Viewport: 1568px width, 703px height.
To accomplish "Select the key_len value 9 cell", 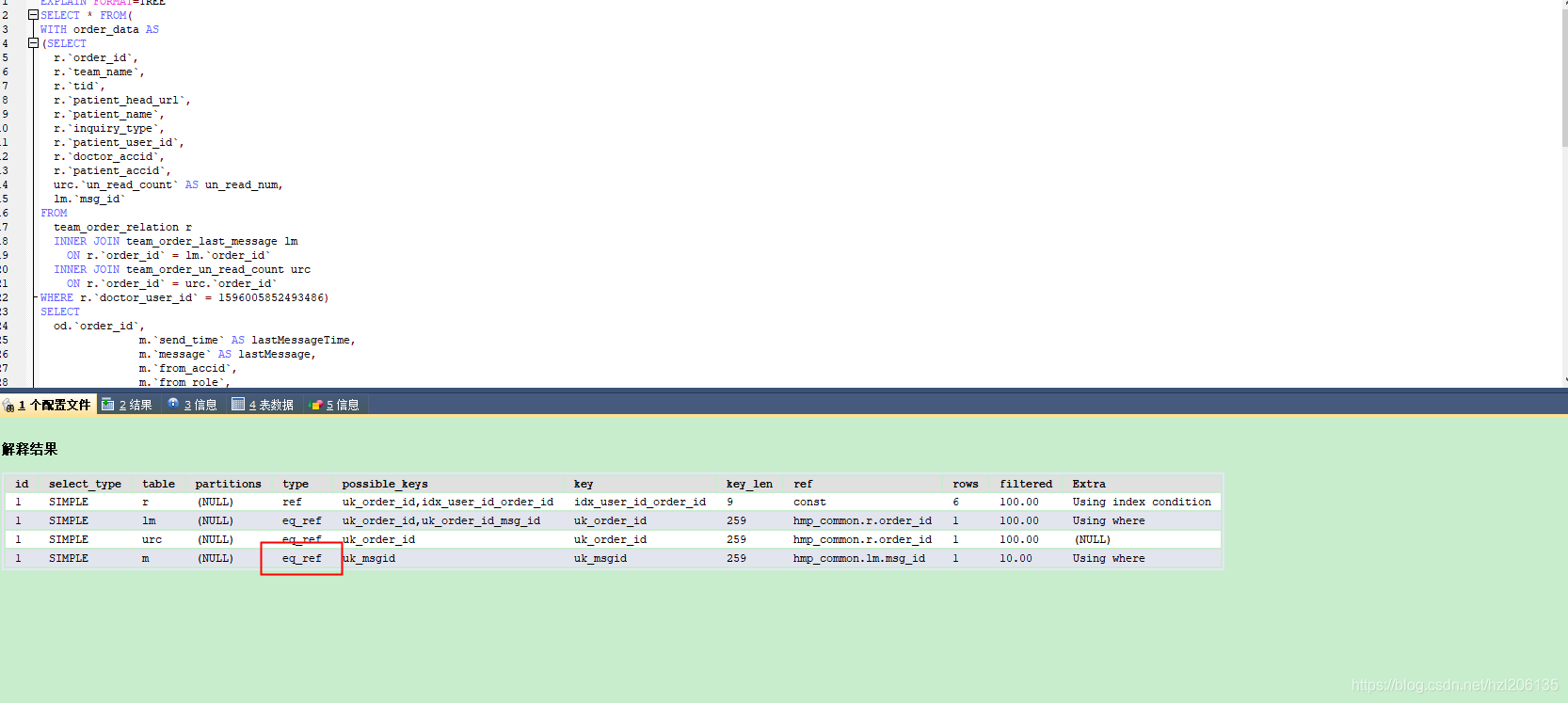I will [x=729, y=502].
